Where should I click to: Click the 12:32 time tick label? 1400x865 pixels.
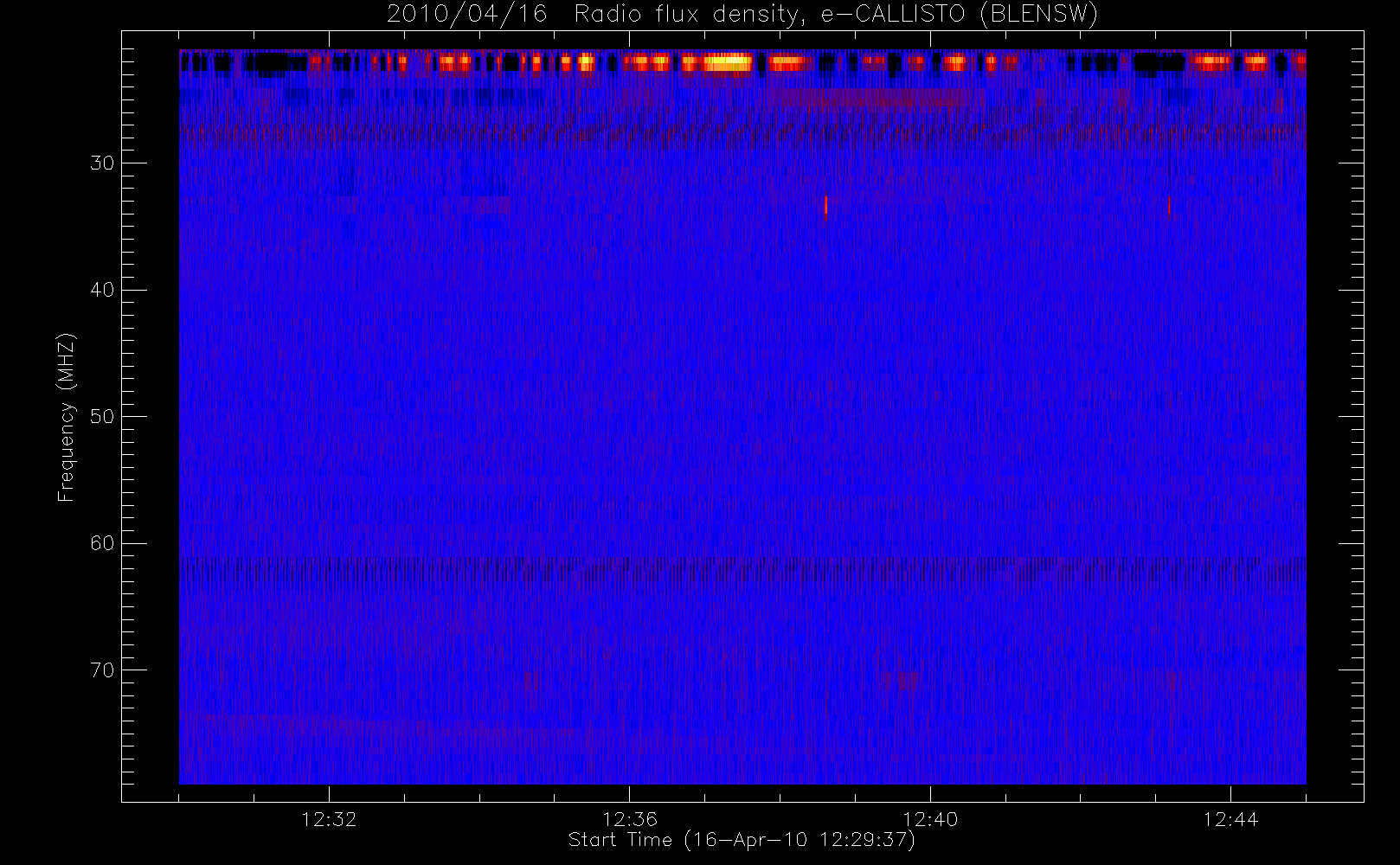click(x=329, y=818)
